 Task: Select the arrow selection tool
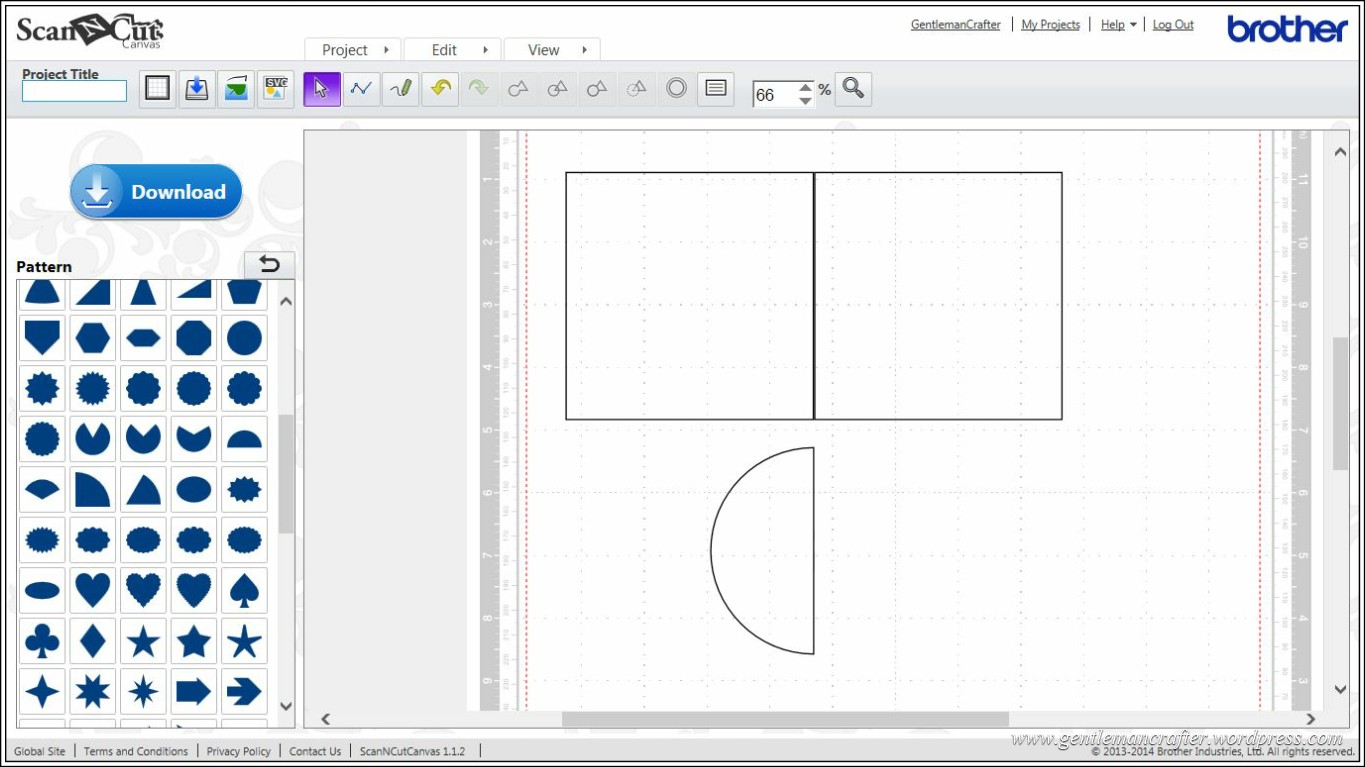(x=322, y=89)
